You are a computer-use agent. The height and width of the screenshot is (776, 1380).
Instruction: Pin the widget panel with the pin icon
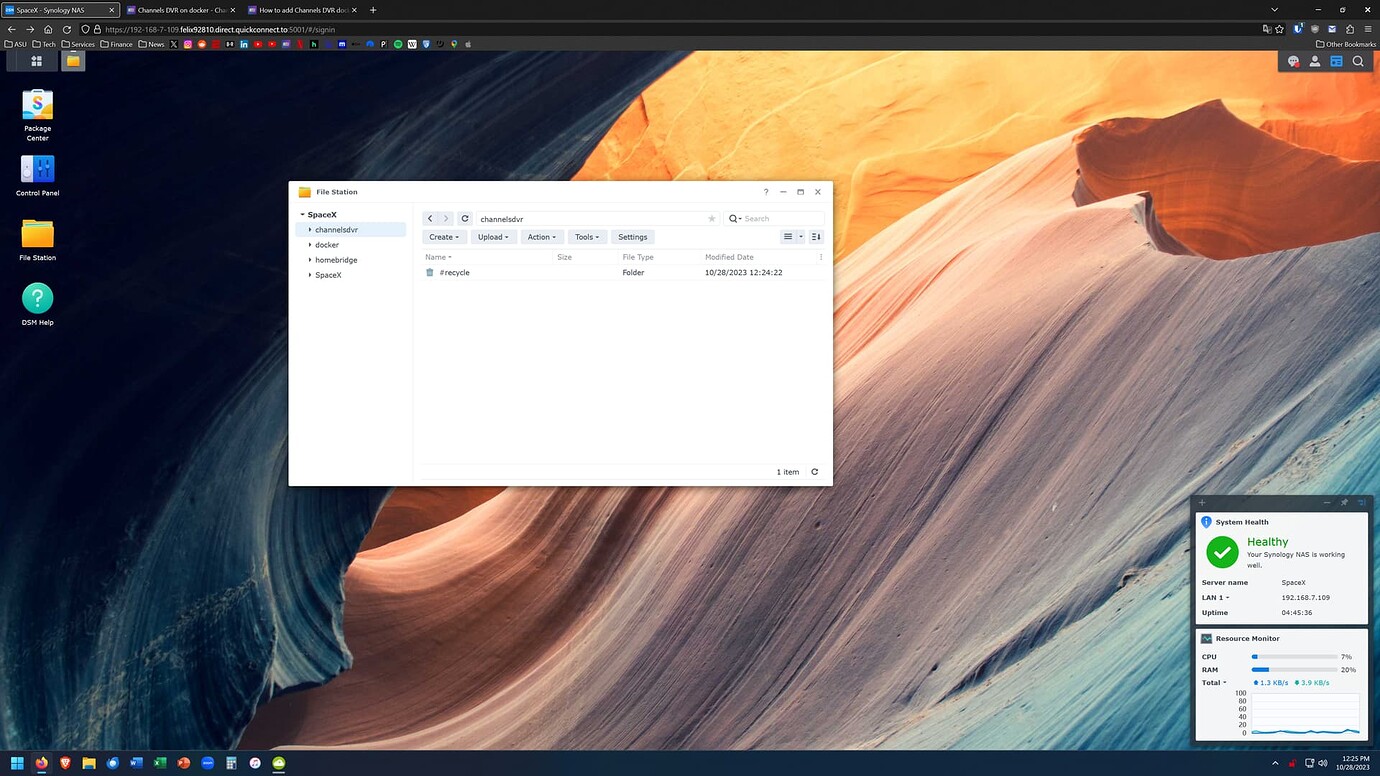tap(1344, 502)
